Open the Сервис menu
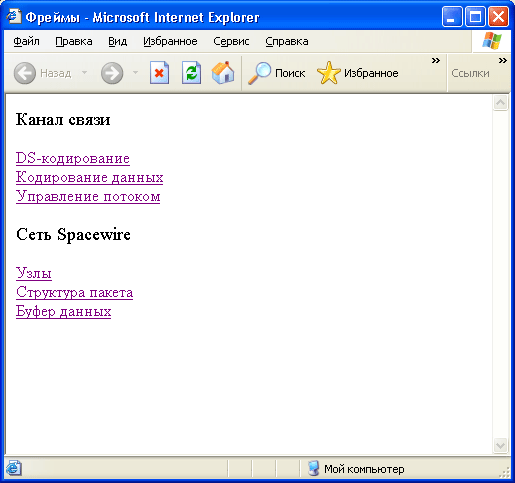The width and height of the screenshot is (515, 483). (231, 41)
